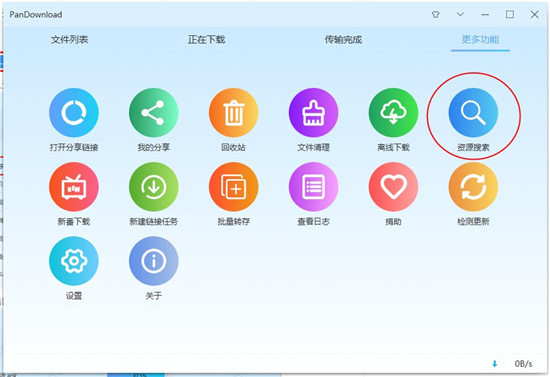550x377 pixels.
Task: Click the 资源搜索 magnifier icon
Action: coord(473,113)
